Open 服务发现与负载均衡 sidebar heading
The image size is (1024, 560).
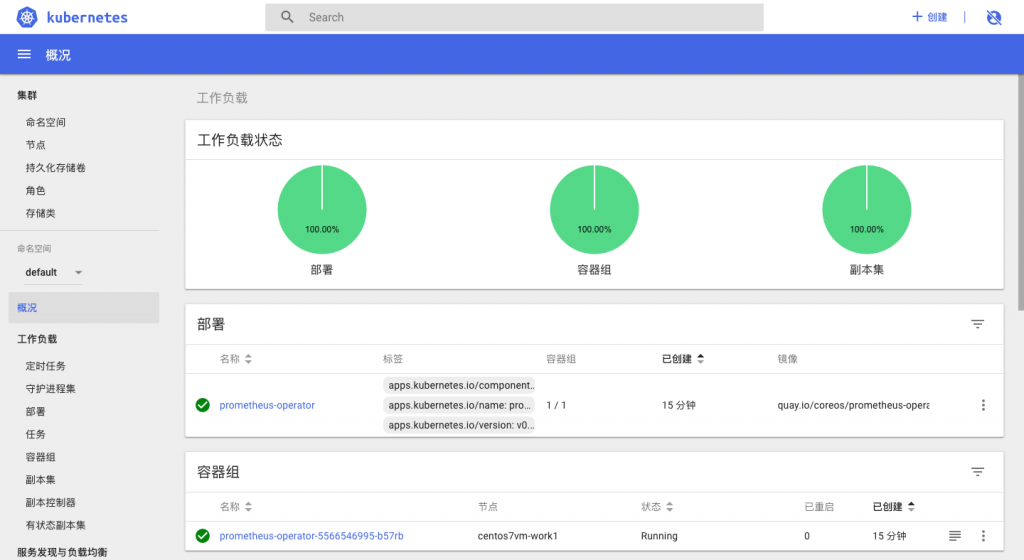62,552
